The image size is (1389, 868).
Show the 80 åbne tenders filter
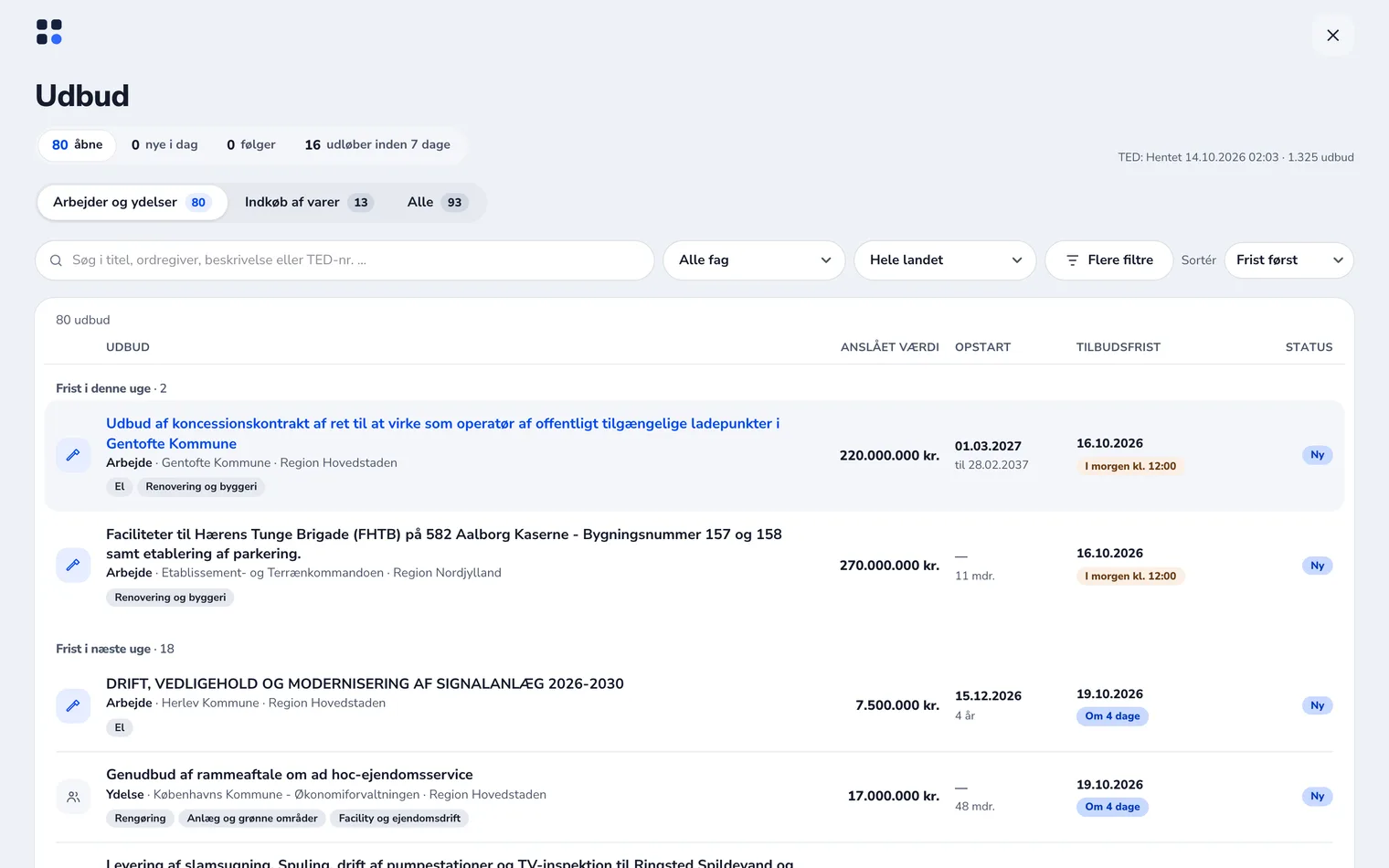pyautogui.click(x=77, y=144)
